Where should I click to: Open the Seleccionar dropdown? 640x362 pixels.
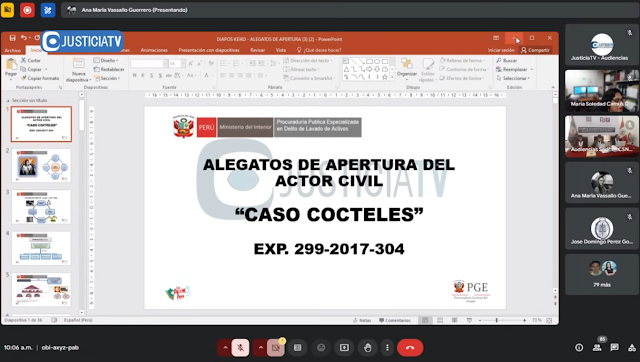[x=513, y=78]
